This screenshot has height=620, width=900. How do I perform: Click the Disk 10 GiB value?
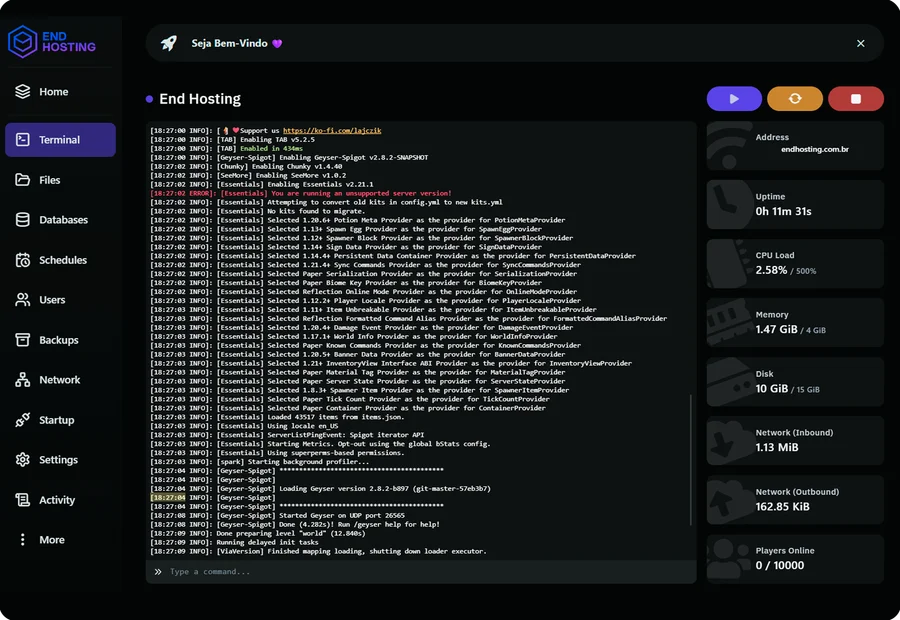coord(771,389)
